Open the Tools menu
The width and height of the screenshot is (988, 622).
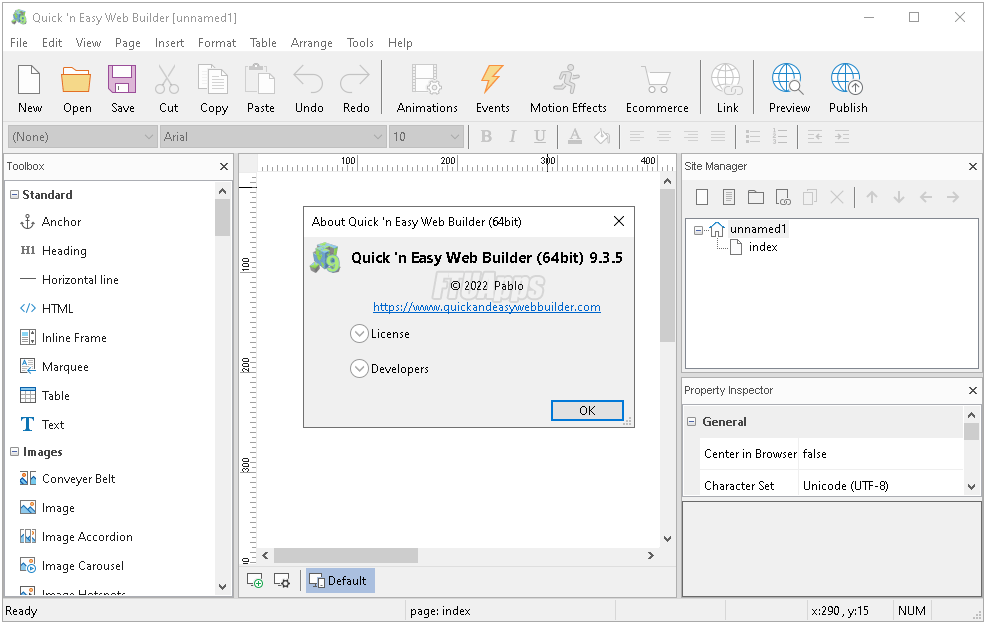(x=360, y=43)
